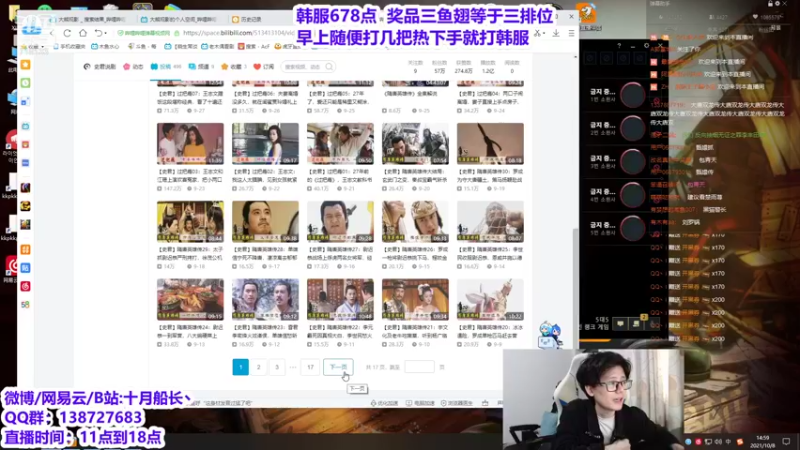Open the 隋唐英雄传27 video thumbnail
The image size is (800, 450).
pyautogui.click(x=340, y=221)
